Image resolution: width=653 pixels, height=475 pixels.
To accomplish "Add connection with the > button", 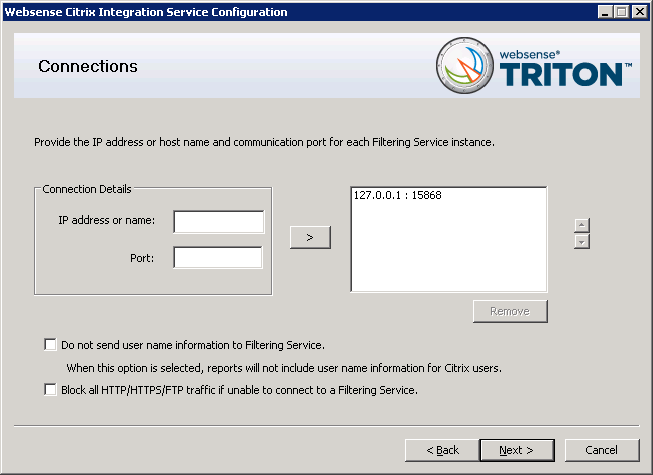I will click(x=310, y=237).
